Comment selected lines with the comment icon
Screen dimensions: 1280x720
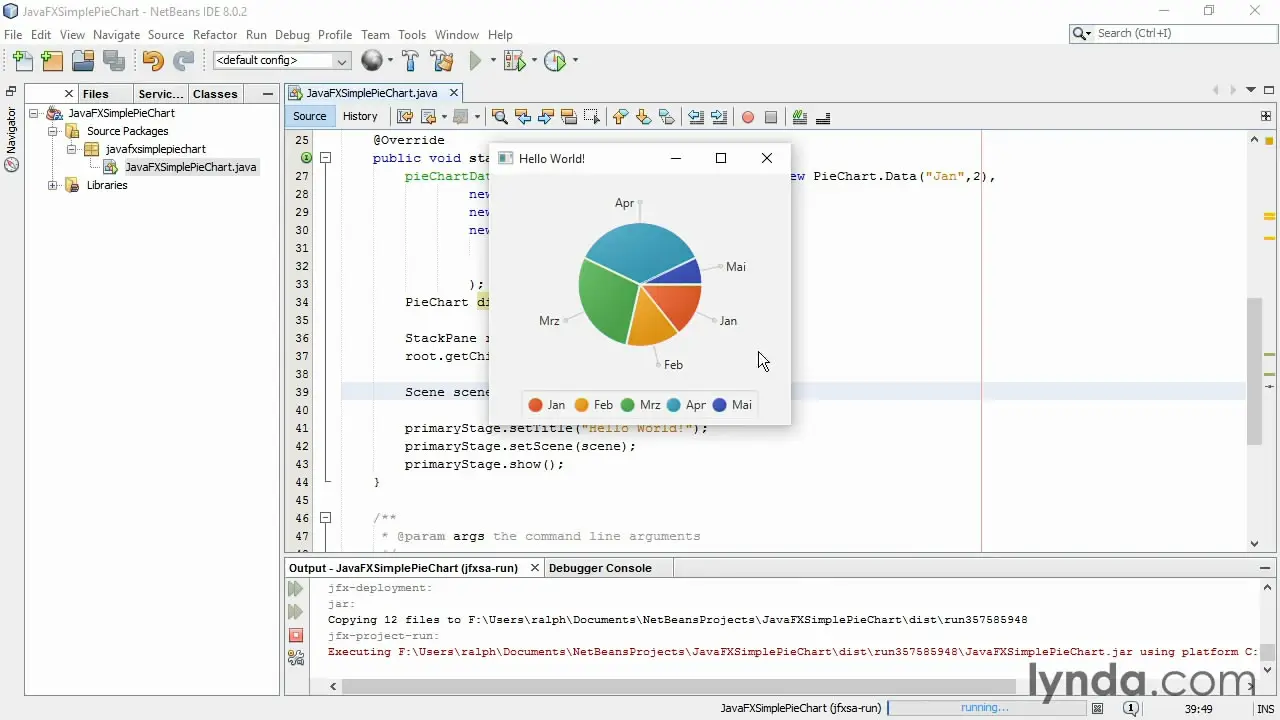(x=799, y=117)
